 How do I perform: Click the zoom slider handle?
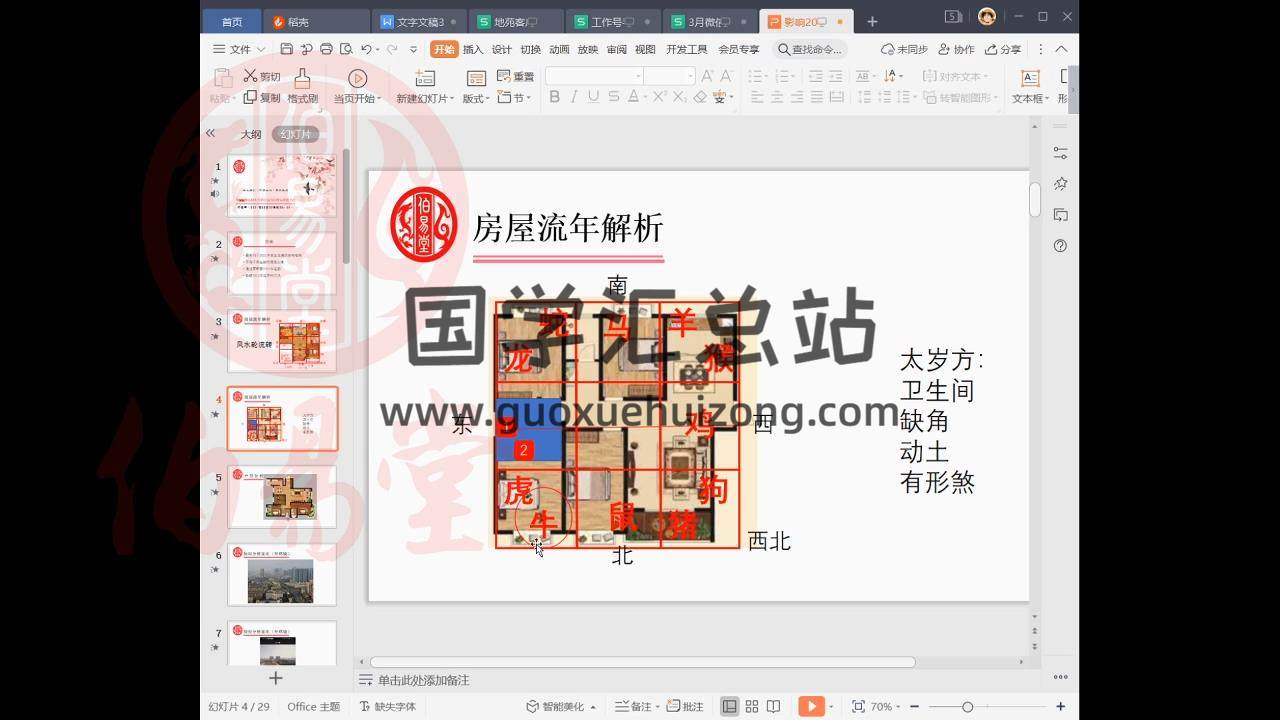pos(967,707)
